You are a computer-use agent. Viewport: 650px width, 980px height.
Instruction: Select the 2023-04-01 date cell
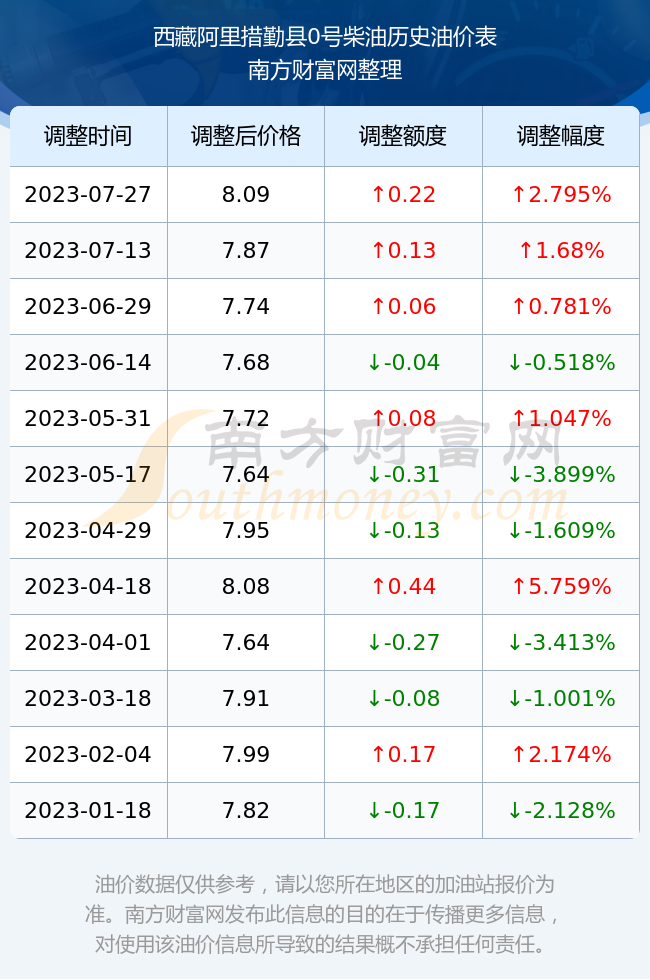[88, 642]
